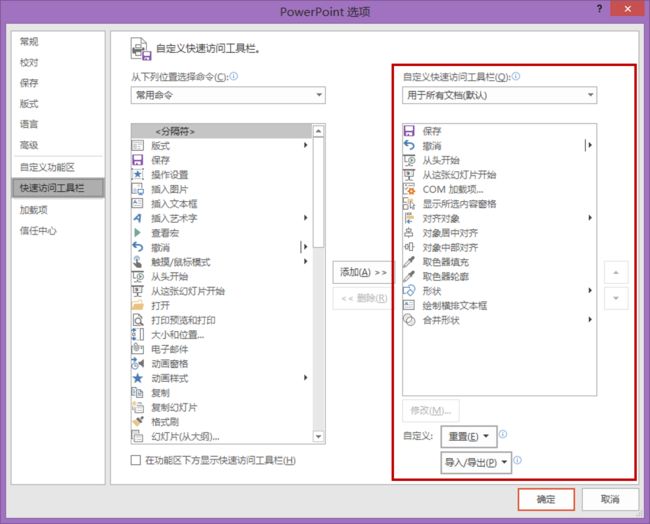
Task: Click info icon next to 从下列位置选择命令
Action: click(234, 76)
